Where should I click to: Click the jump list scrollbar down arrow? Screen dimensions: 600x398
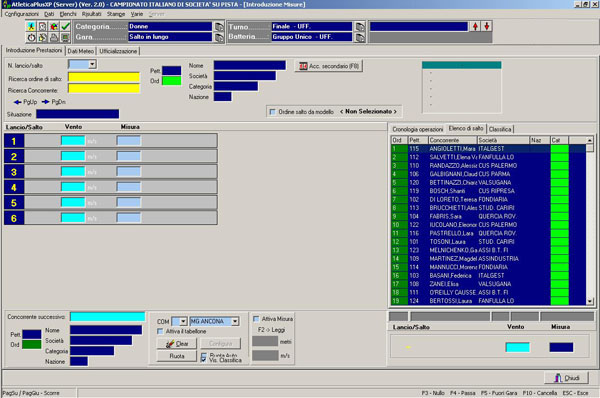[590, 301]
